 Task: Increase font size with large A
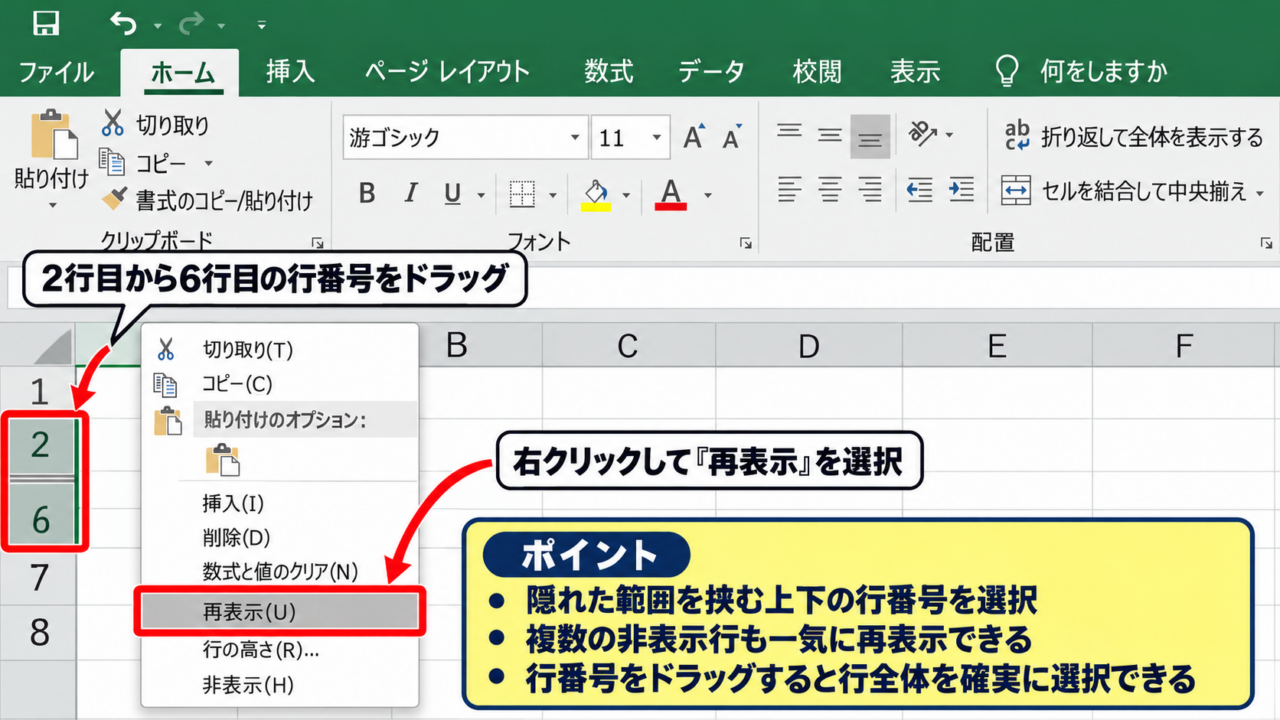694,138
